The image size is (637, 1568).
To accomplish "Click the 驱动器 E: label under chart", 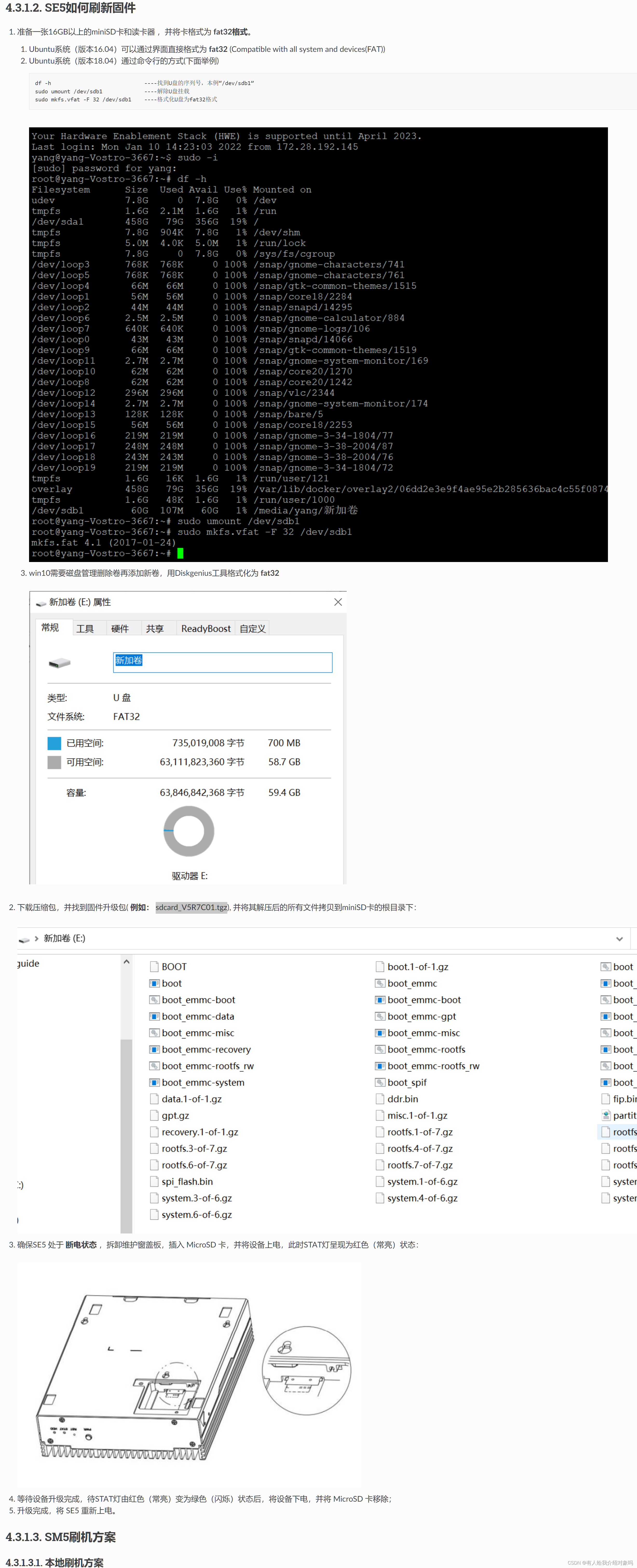I will pos(189,876).
